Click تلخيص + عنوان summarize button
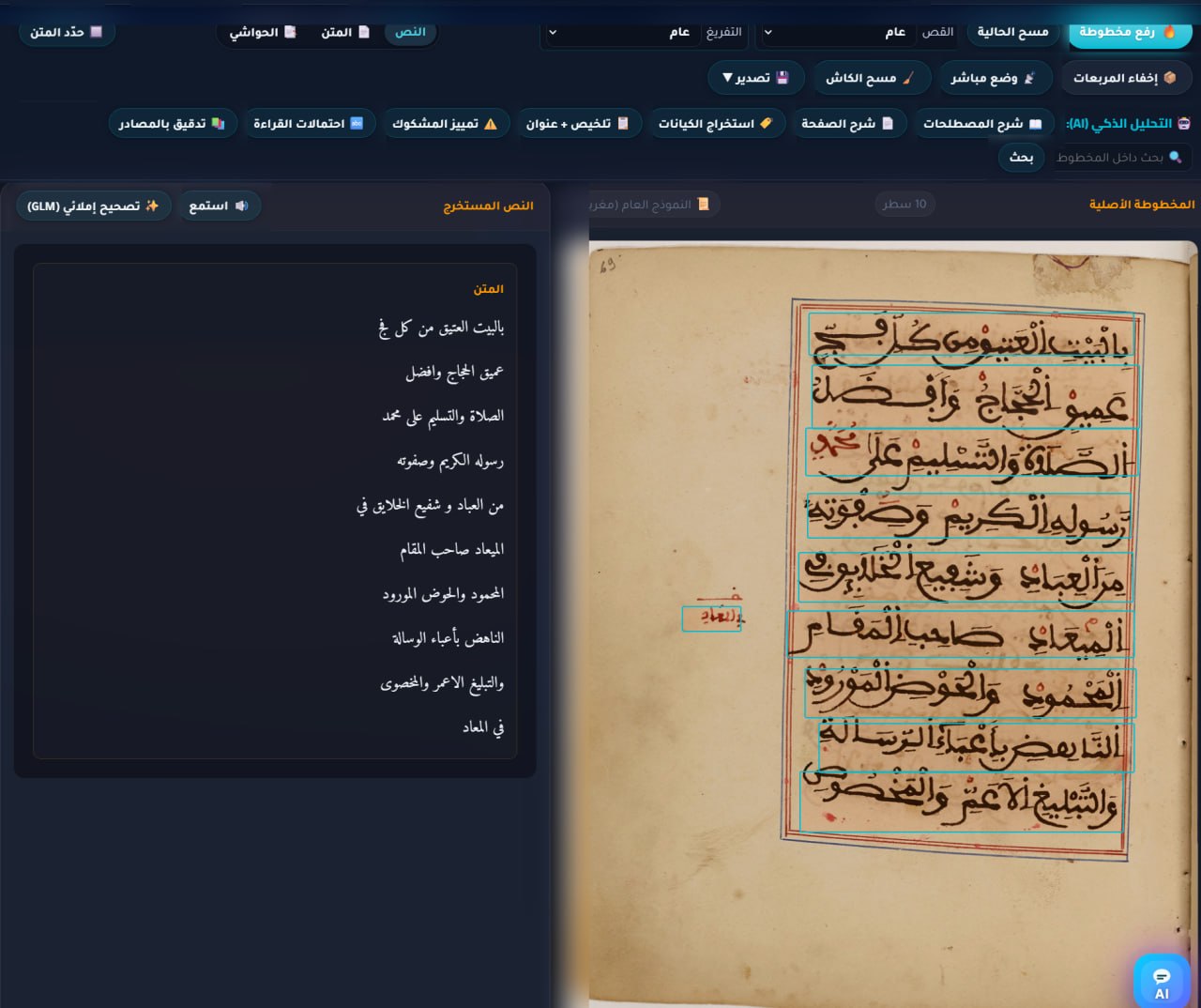The width and height of the screenshot is (1201, 1008). pos(578,123)
